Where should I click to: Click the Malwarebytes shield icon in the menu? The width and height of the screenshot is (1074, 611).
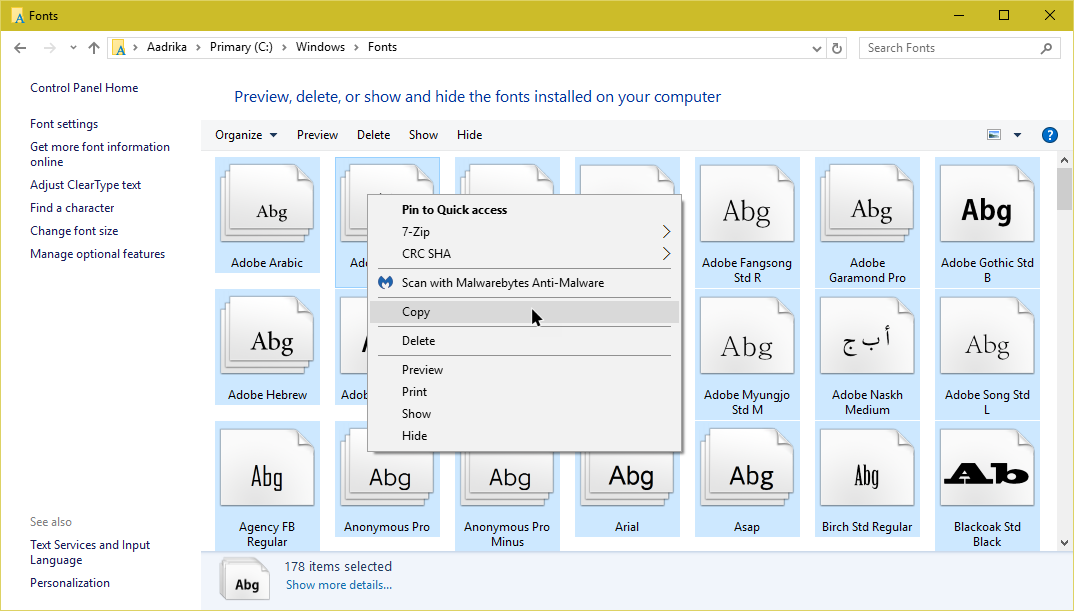[385, 282]
